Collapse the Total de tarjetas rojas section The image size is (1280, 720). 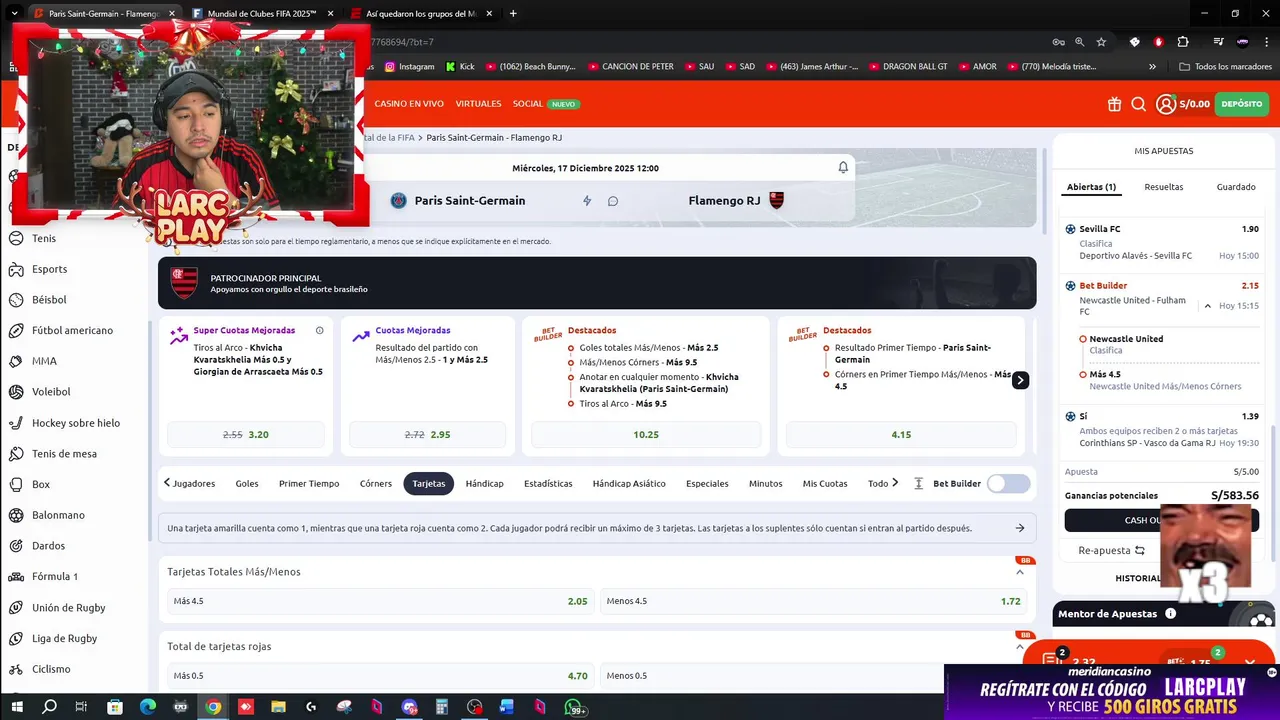pos(1020,647)
